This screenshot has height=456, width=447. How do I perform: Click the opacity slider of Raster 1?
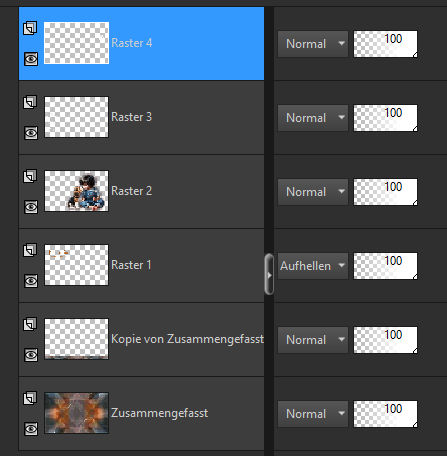tap(385, 266)
